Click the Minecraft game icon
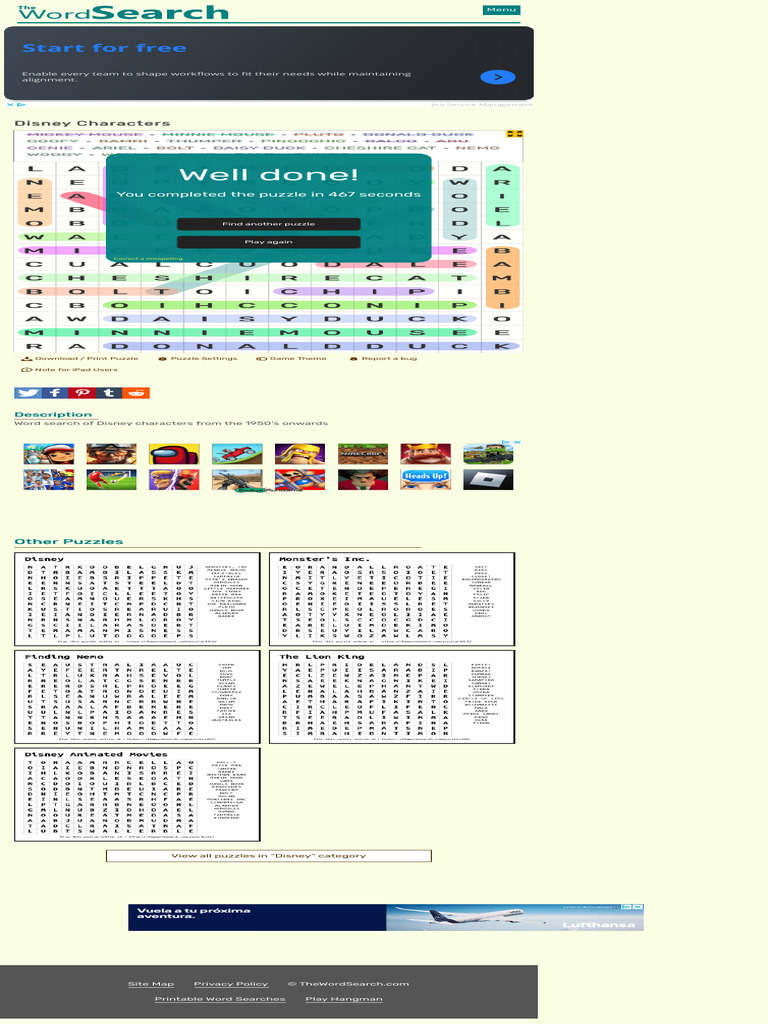This screenshot has height=1024, width=768. 363,454
